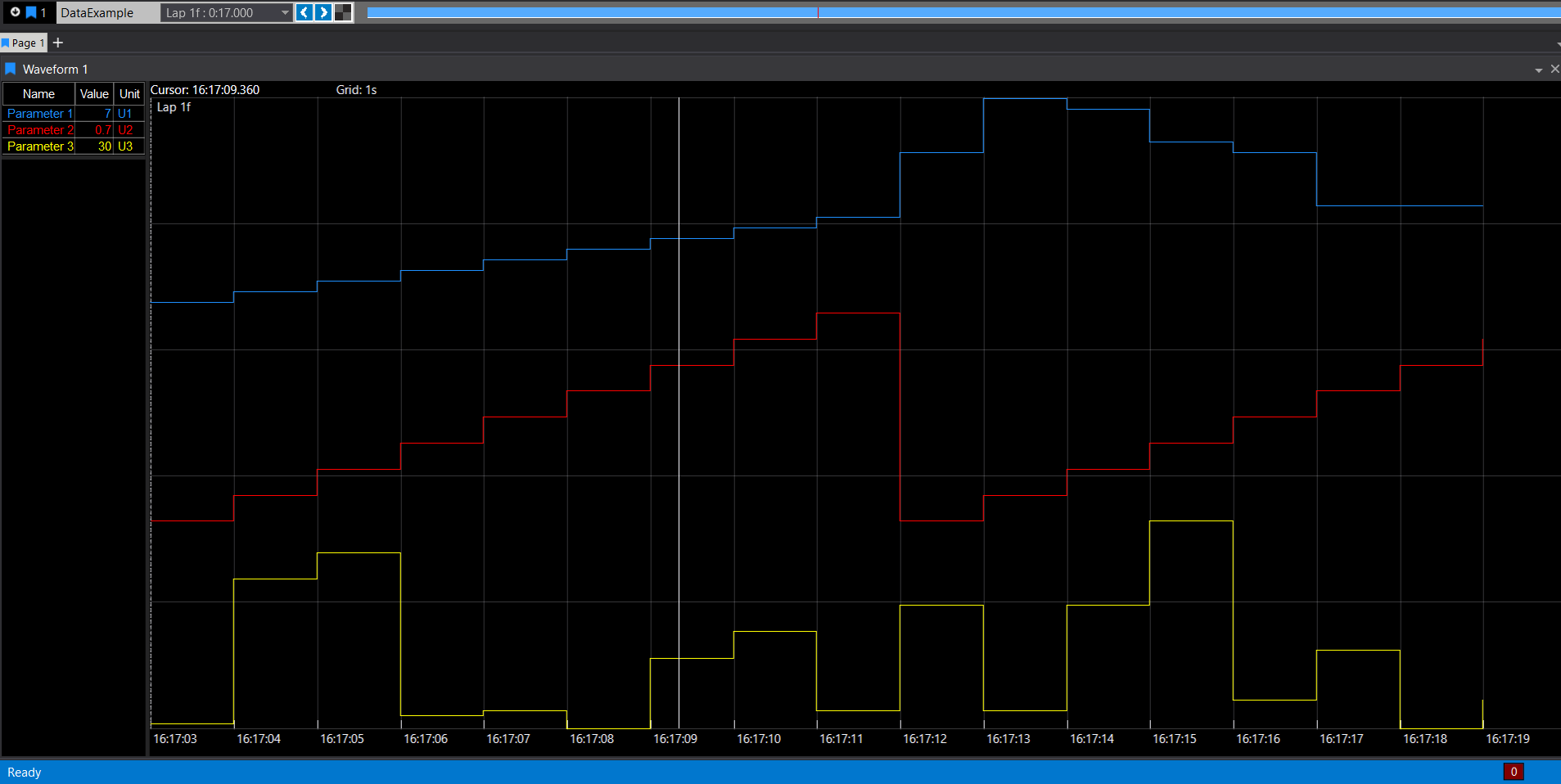
Task: Click the Waveform 1 panel title
Action: pos(55,70)
